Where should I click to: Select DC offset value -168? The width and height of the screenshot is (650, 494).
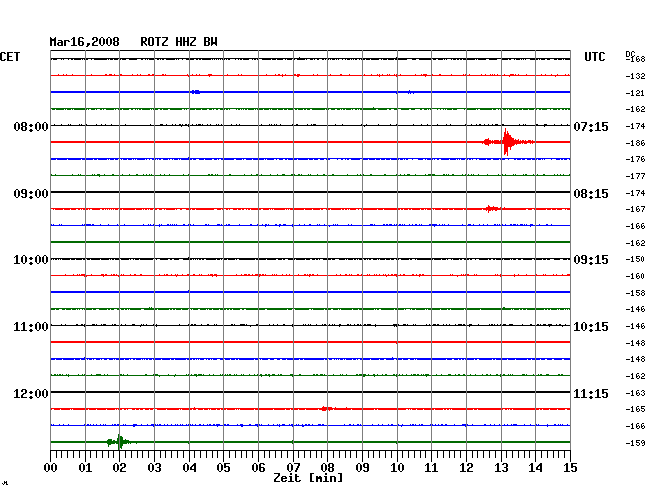click(x=635, y=59)
